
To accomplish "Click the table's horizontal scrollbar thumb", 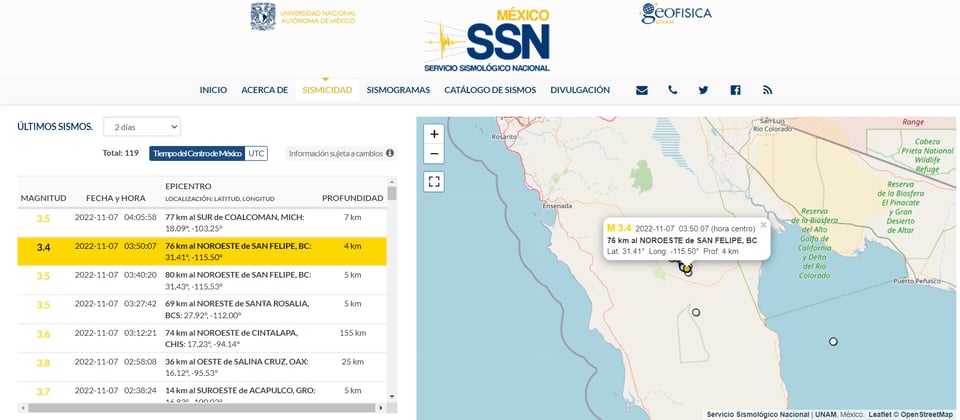I will [x=201, y=408].
